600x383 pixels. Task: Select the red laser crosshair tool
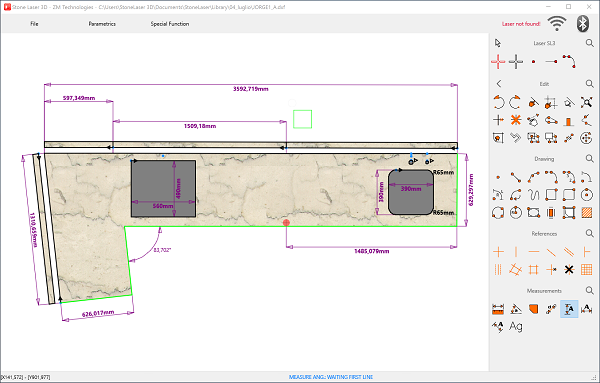click(x=498, y=61)
